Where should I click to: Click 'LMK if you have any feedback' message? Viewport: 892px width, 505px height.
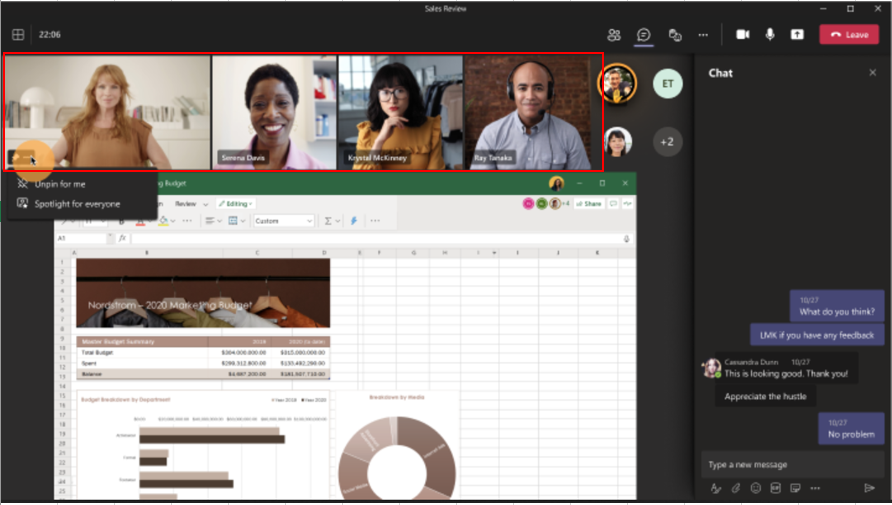click(817, 335)
